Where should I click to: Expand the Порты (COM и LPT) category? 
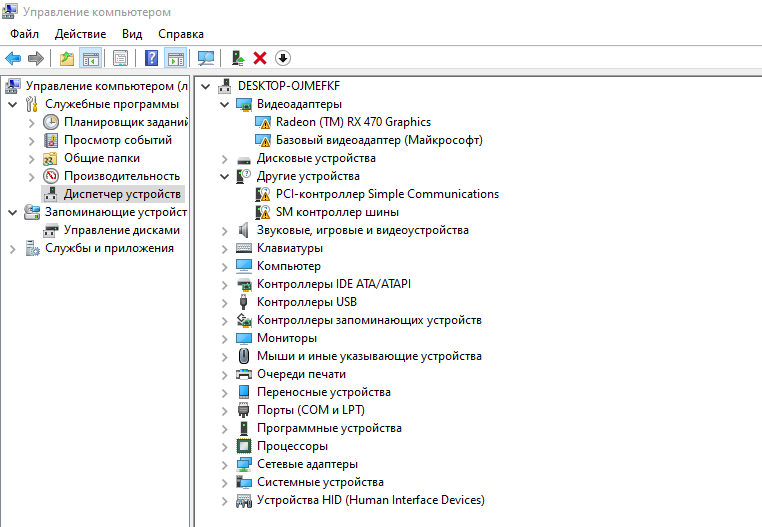(224, 411)
